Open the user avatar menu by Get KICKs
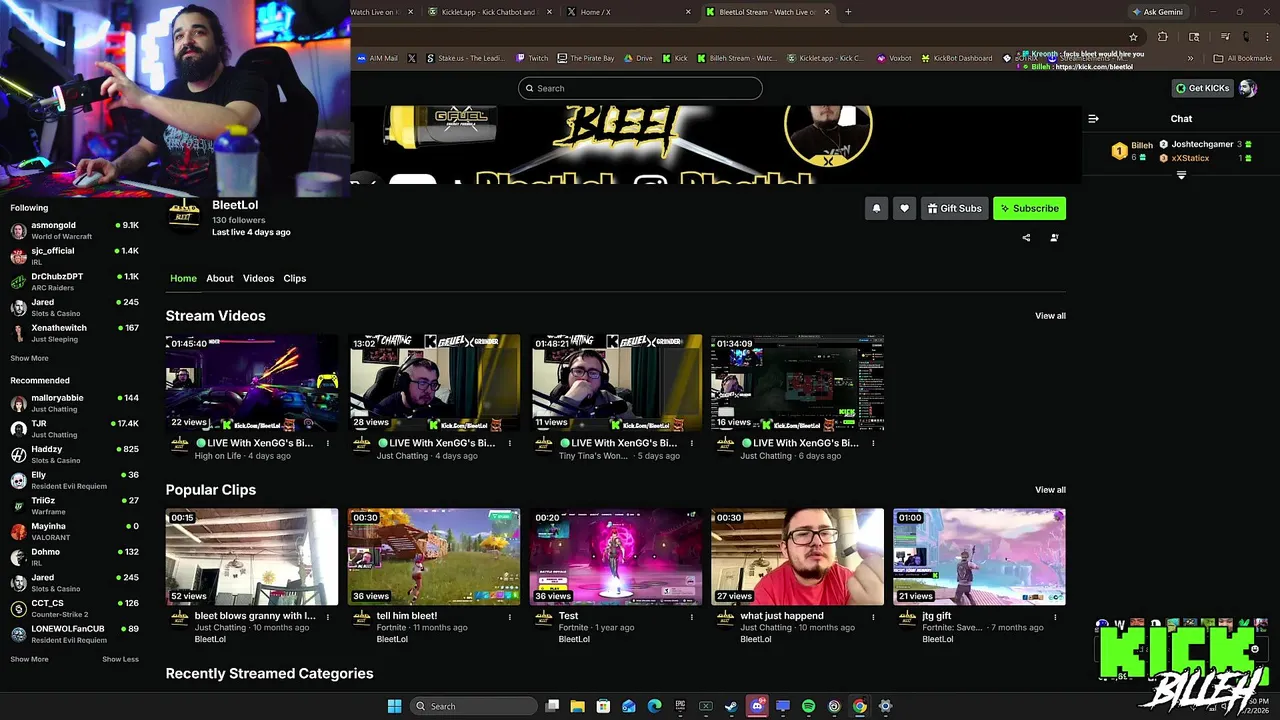The width and height of the screenshot is (1280, 720). click(x=1247, y=88)
